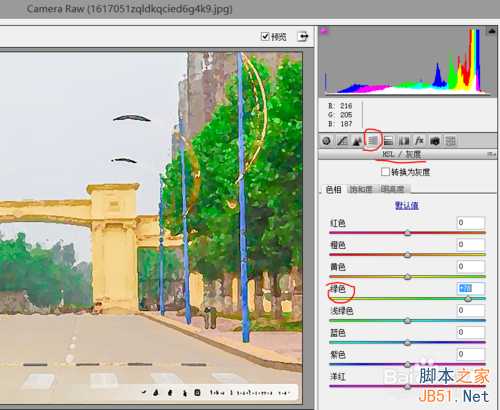Open the Basic adjustments panel tab
Viewport: 500px width, 410px height.
click(326, 141)
